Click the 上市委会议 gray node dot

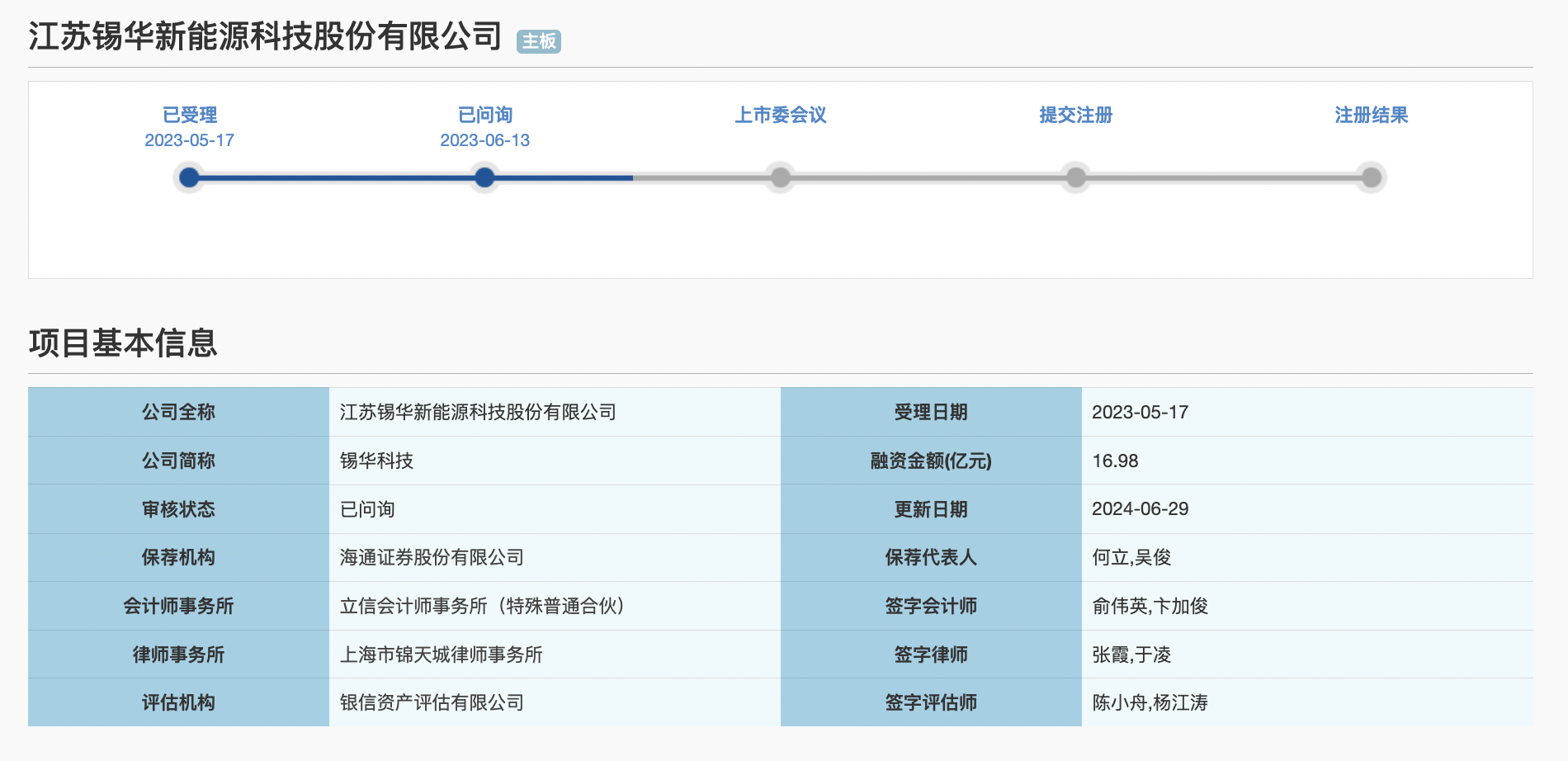click(x=780, y=177)
